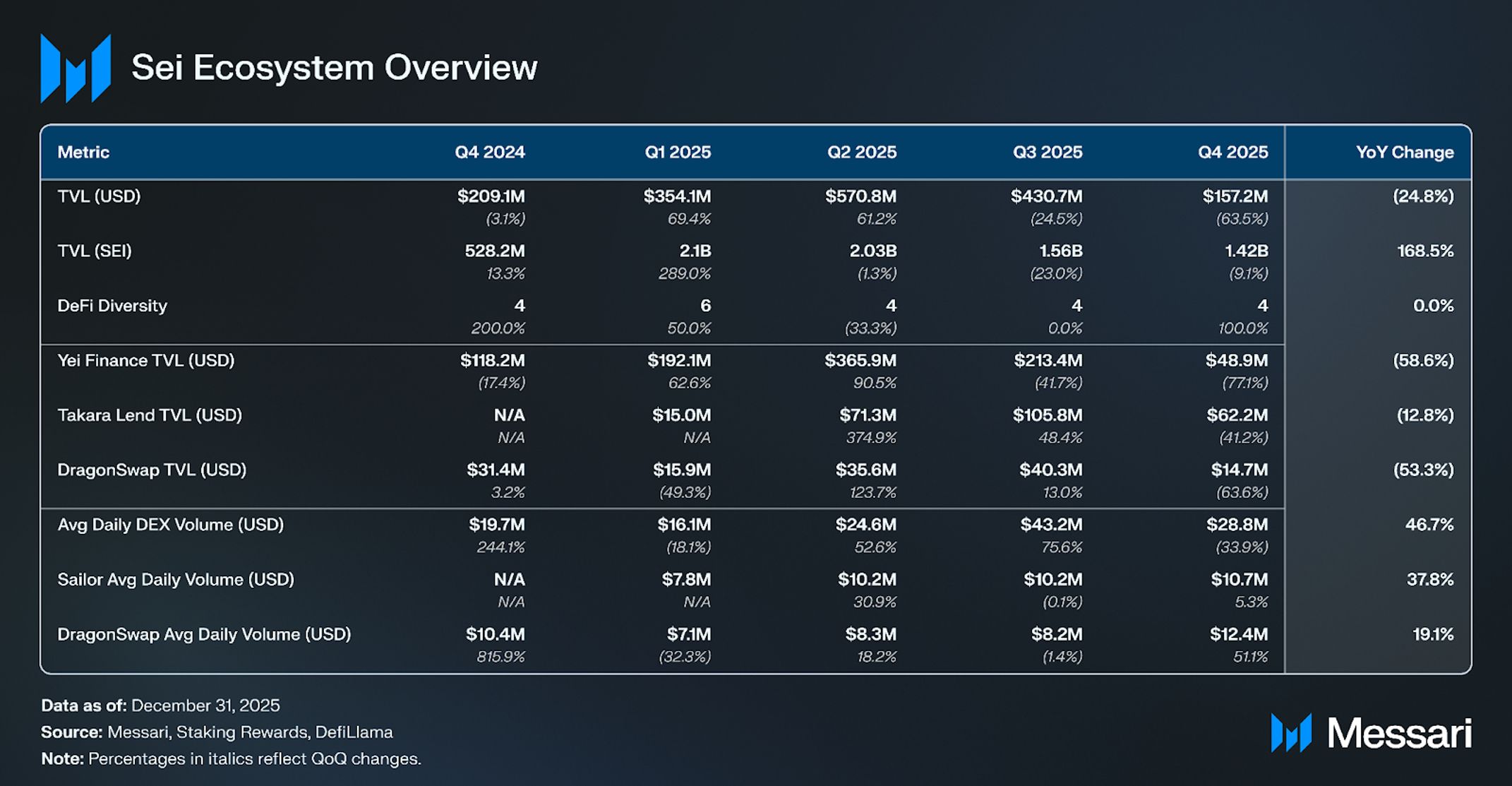Click the YoY Change column header
1512x786 pixels.
tap(1404, 153)
